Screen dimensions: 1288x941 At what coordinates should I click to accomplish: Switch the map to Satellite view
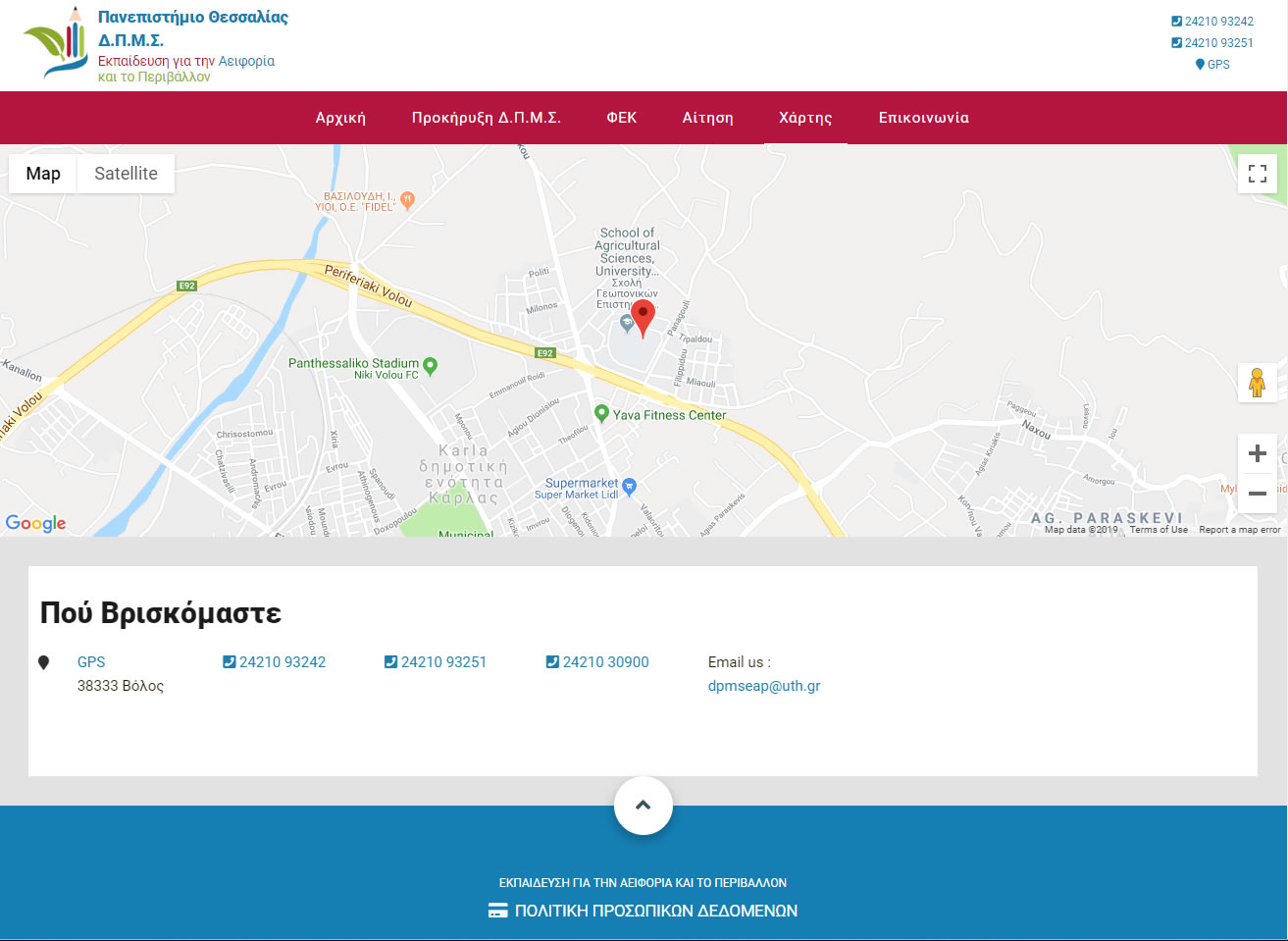126,174
